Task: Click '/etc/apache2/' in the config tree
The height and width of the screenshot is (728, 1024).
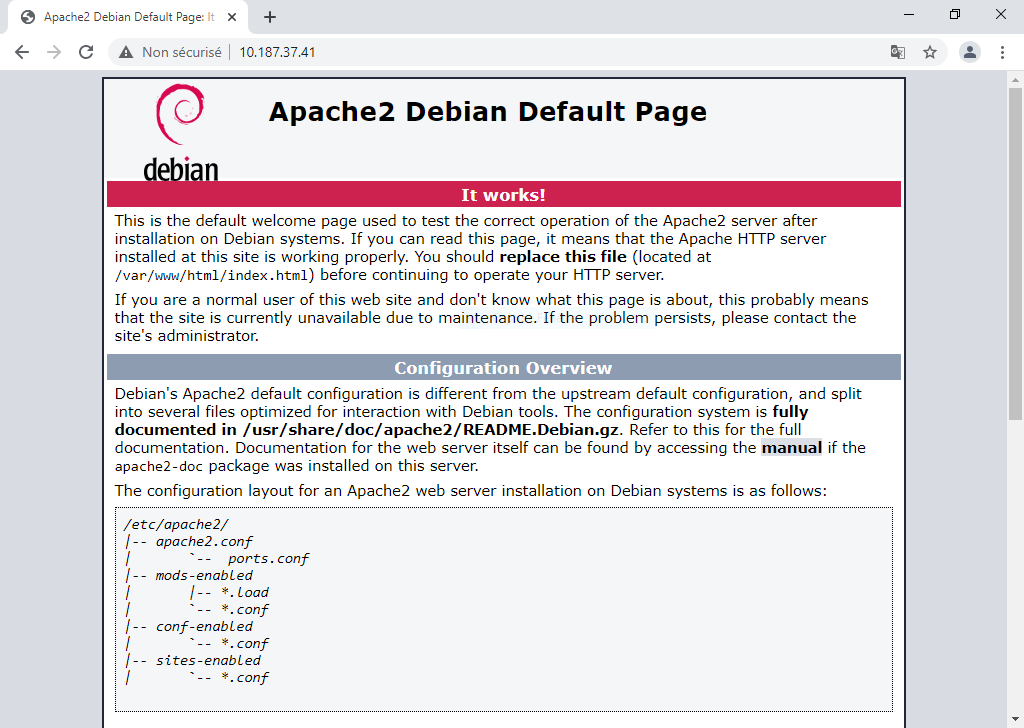Action: click(x=176, y=524)
